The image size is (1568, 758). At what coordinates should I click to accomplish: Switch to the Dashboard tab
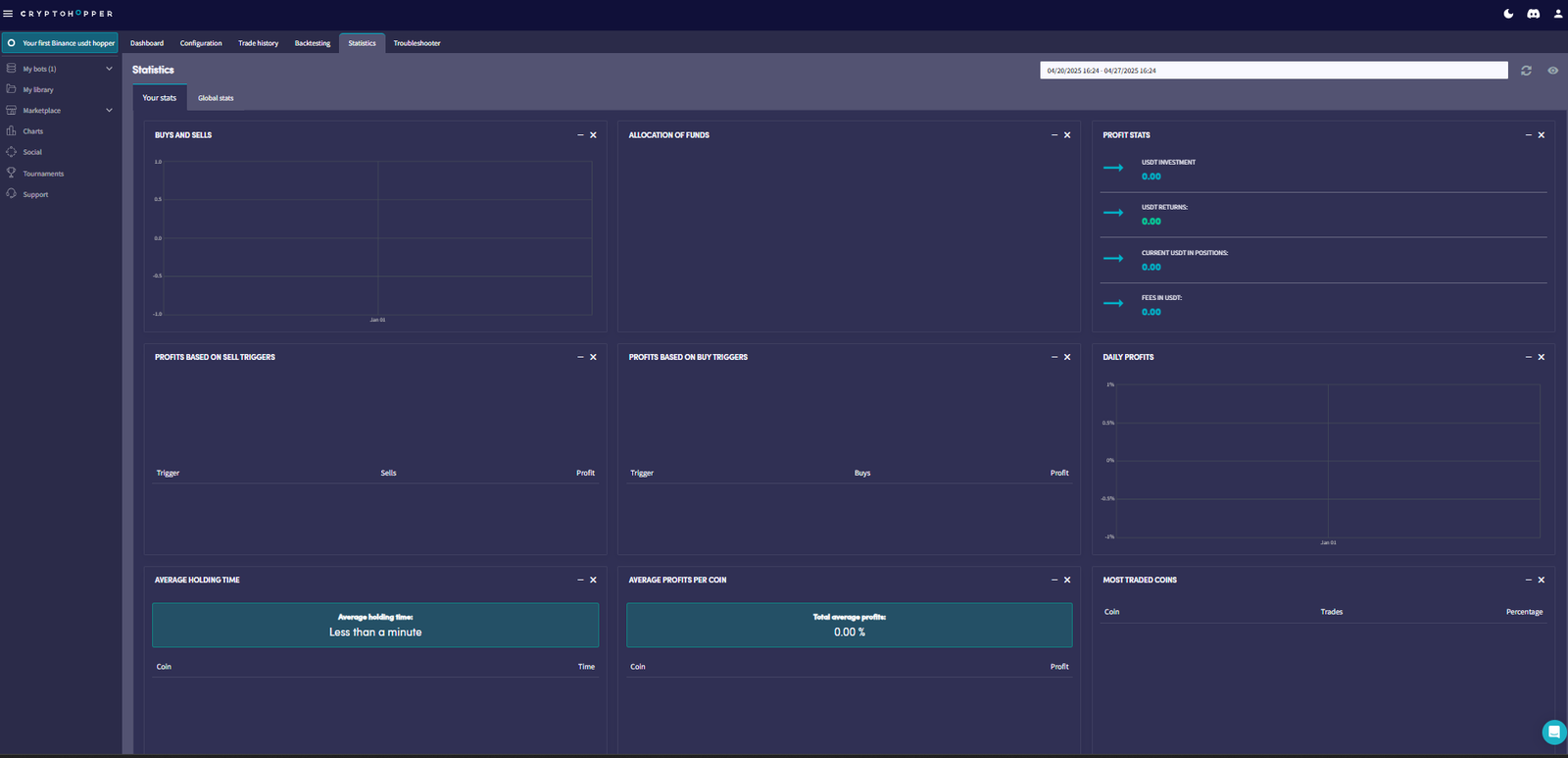coord(147,43)
